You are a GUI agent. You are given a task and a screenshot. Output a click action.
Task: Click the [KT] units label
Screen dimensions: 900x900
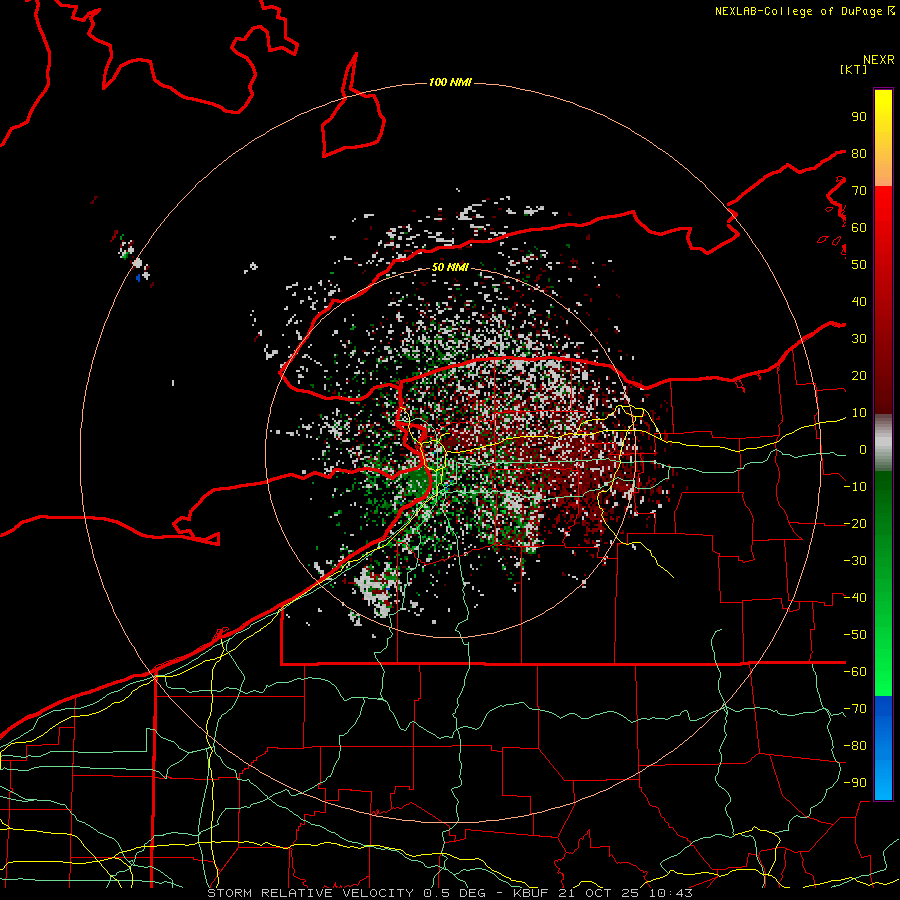pos(854,69)
